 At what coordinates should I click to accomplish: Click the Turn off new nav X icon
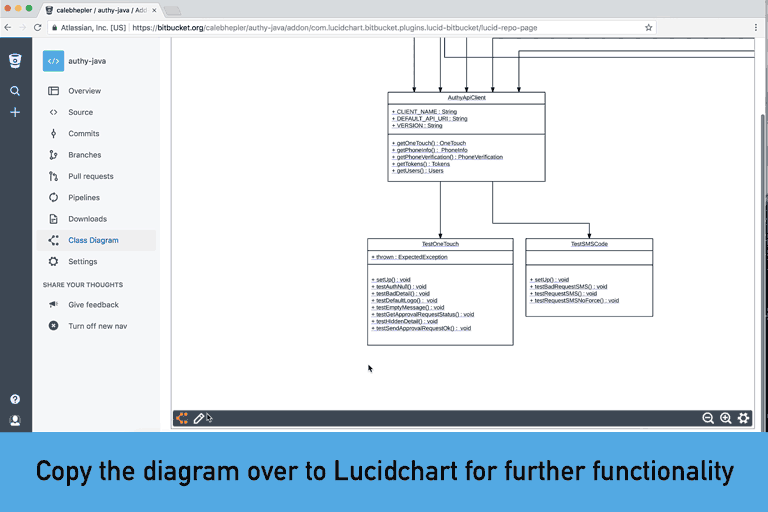(53, 326)
